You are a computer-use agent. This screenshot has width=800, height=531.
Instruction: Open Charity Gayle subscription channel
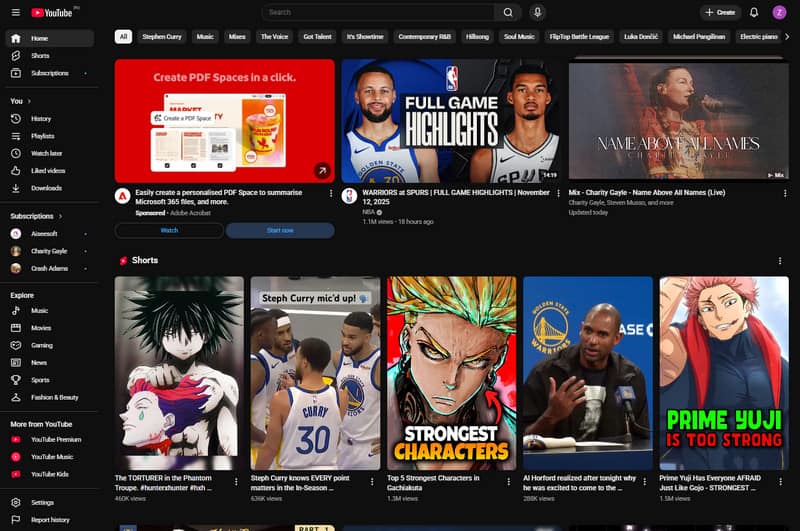pyautogui.click(x=50, y=251)
